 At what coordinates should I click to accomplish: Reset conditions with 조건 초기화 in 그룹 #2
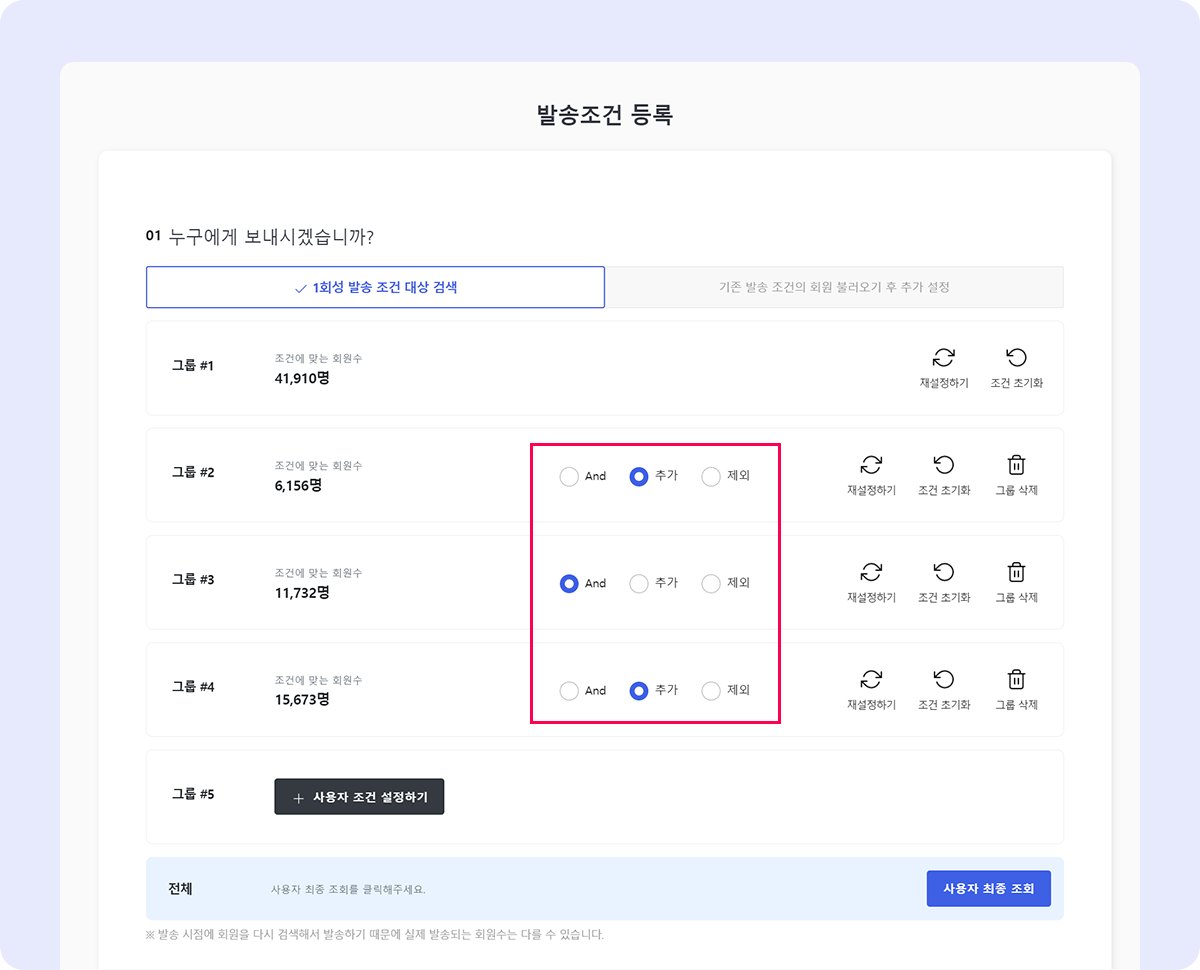click(x=944, y=465)
